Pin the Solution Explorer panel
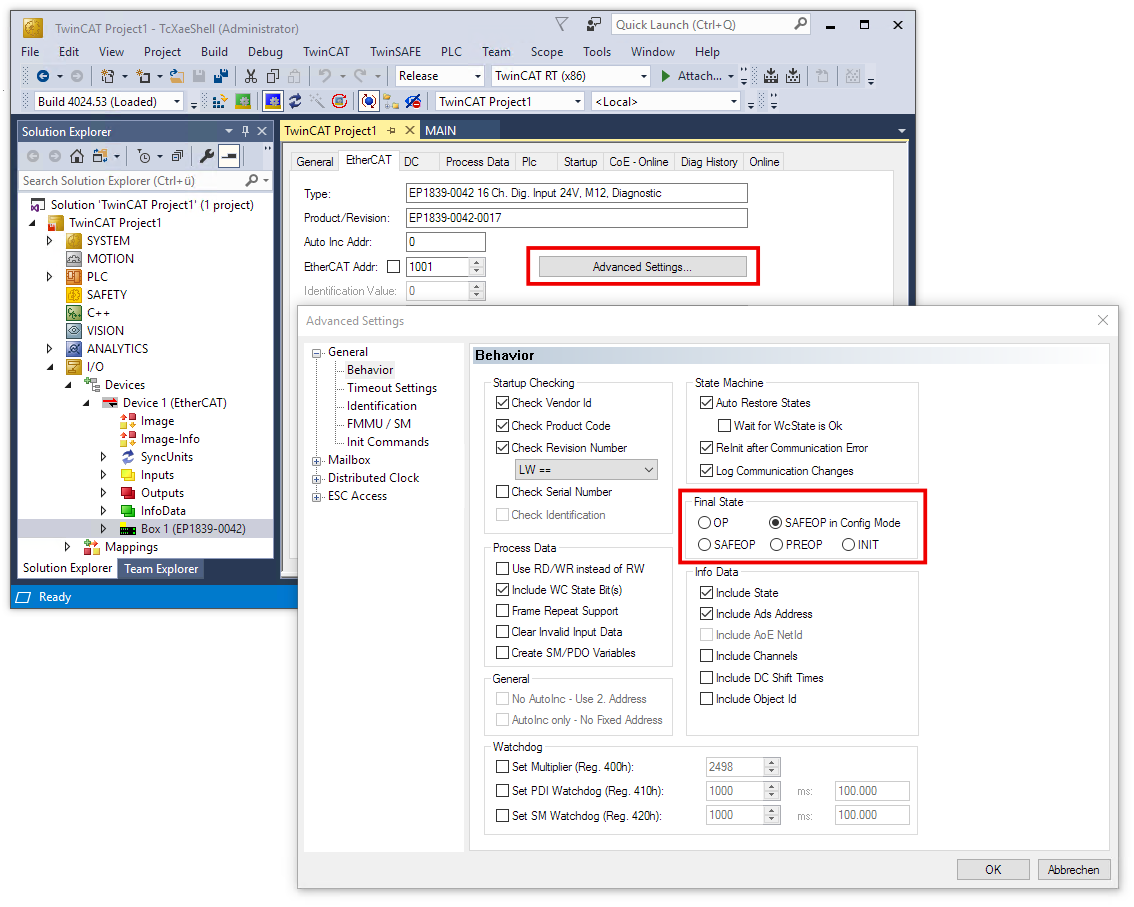Viewport: 1134px width, 907px height. click(x=245, y=131)
